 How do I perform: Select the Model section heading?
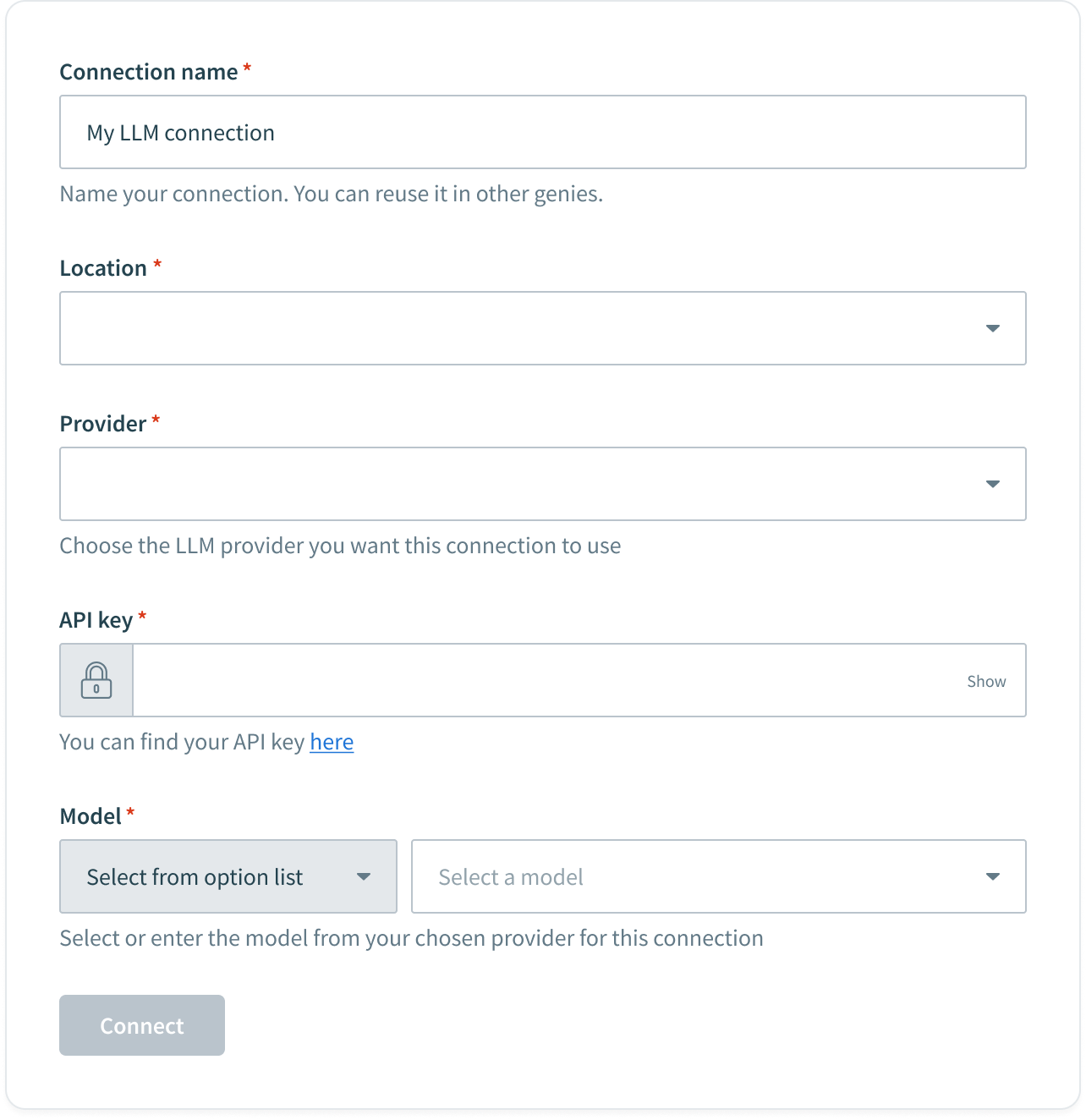93,815
